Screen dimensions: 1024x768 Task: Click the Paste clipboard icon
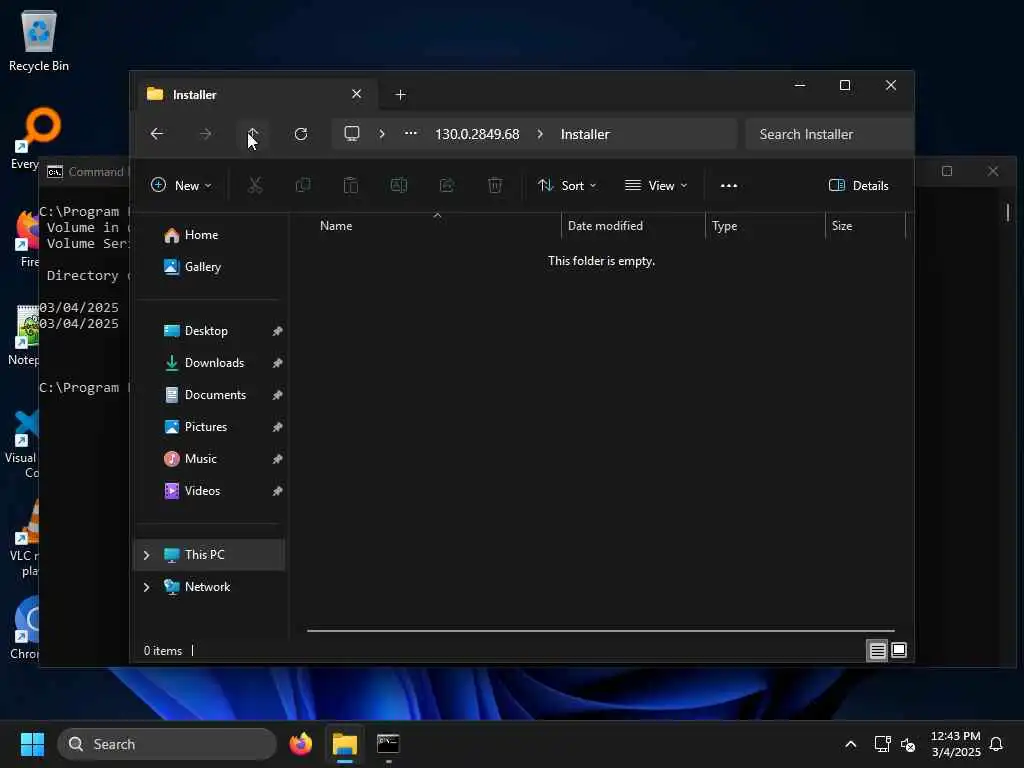pyautogui.click(x=351, y=185)
